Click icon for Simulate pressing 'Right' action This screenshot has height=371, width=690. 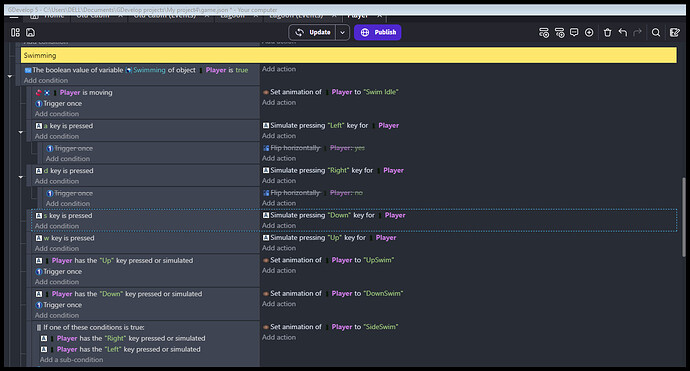(x=266, y=170)
